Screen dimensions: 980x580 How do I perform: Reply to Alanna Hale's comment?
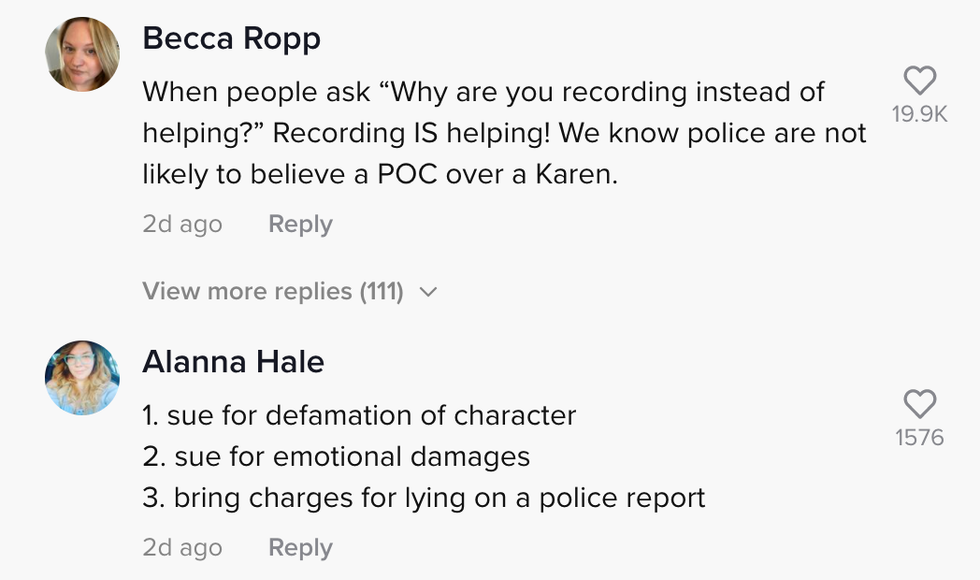tap(300, 548)
